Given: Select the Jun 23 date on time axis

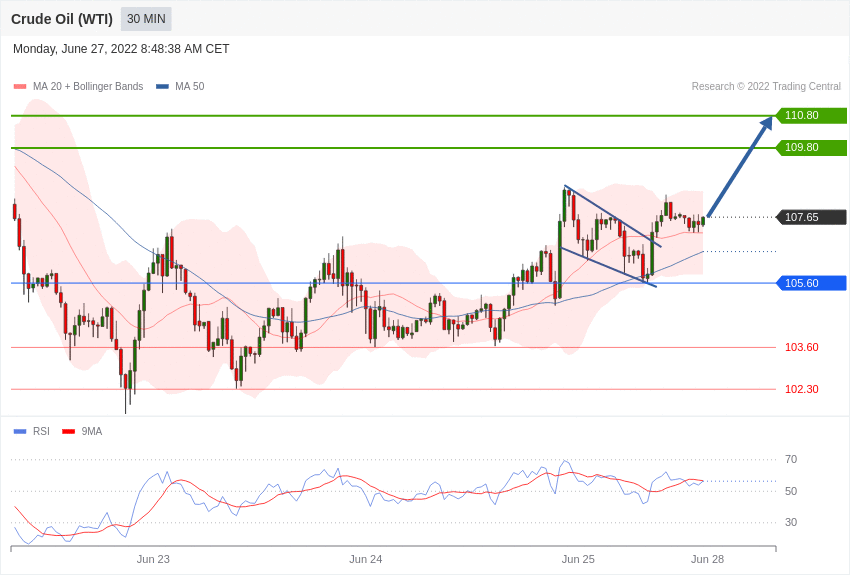Looking at the screenshot, I should 153,559.
